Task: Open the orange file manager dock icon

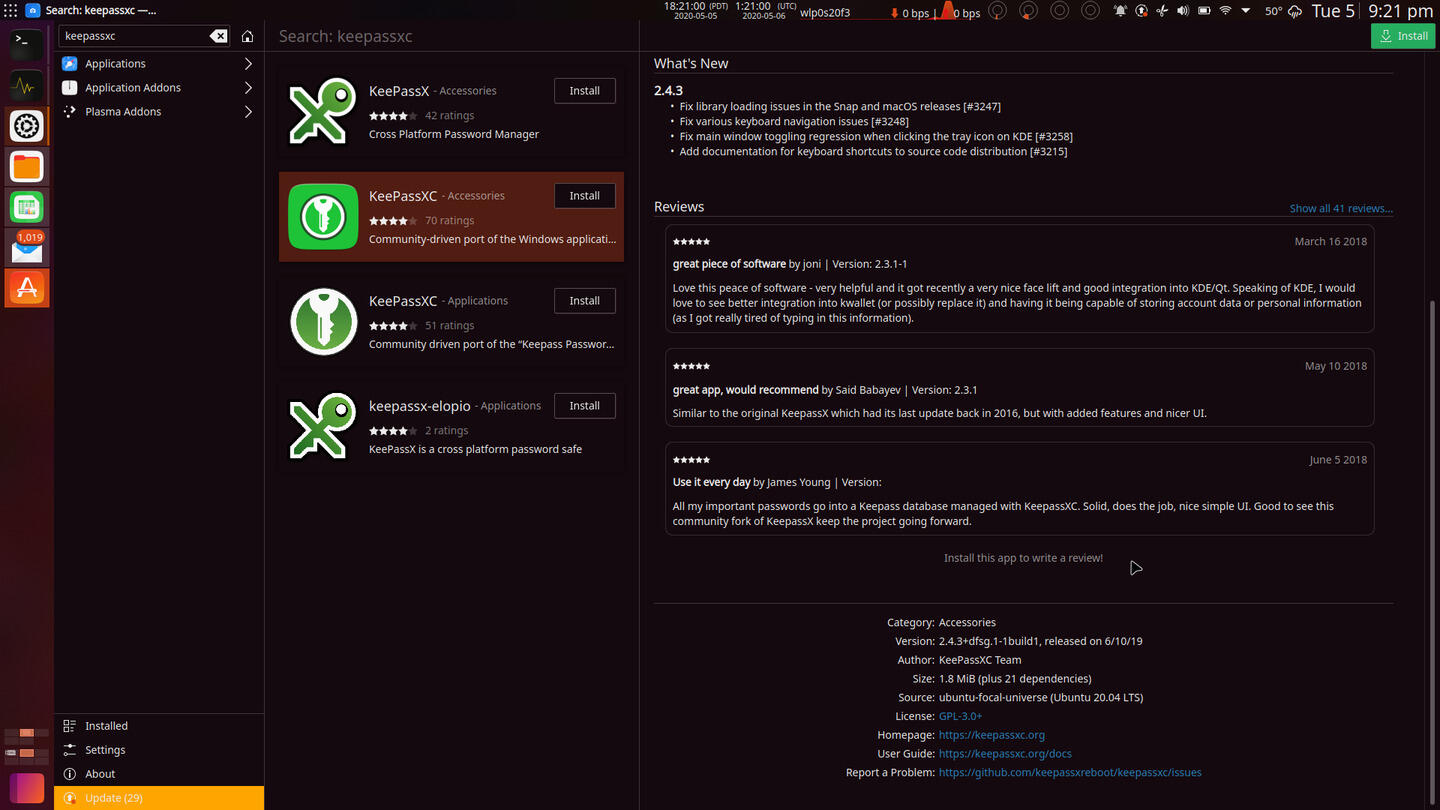Action: click(x=27, y=166)
